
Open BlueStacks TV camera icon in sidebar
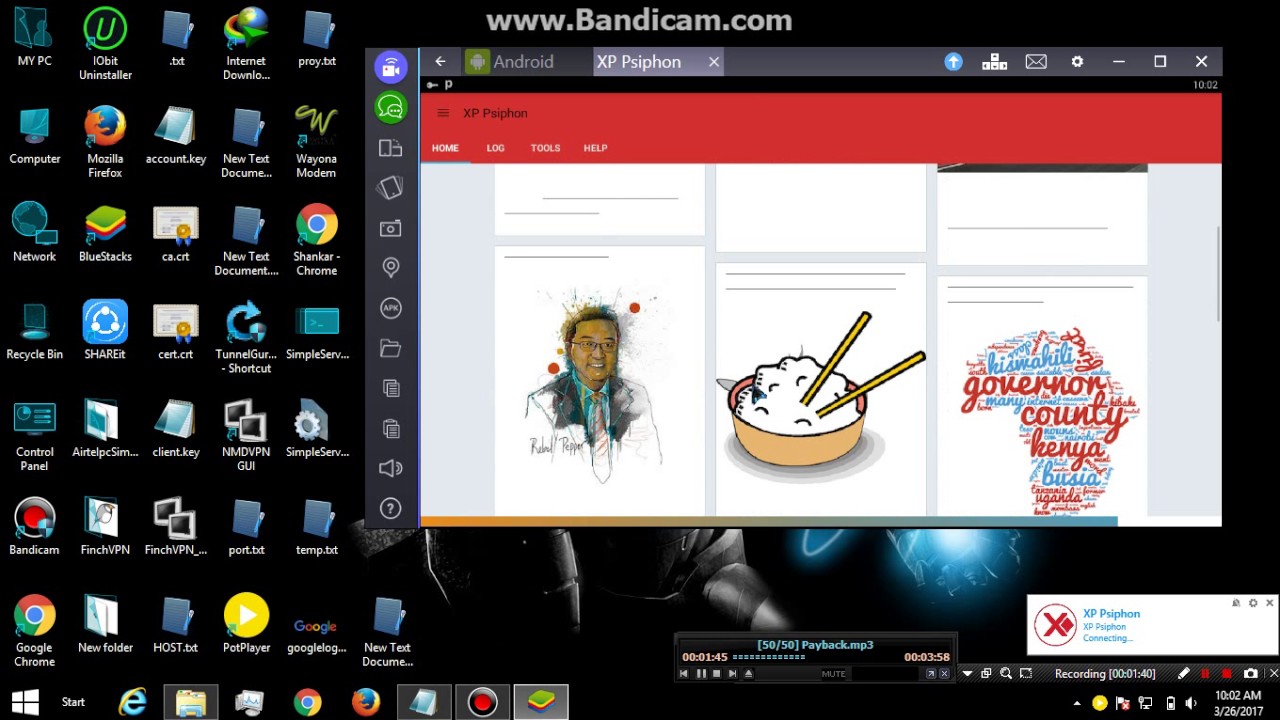click(x=390, y=67)
